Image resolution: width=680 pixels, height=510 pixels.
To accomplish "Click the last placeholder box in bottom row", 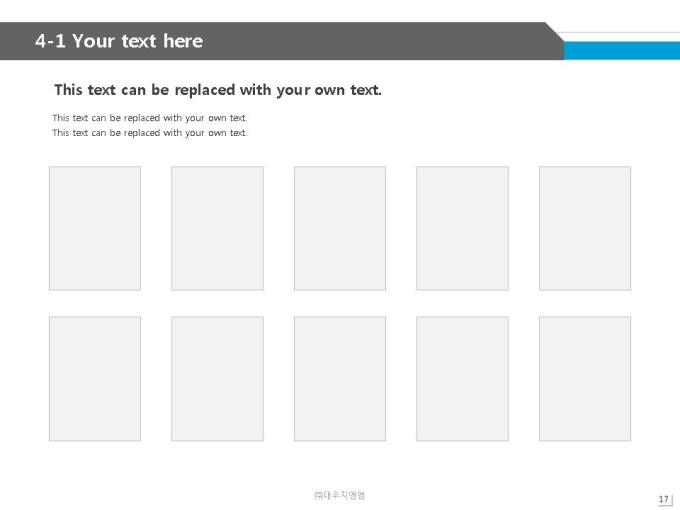I will (x=585, y=379).
